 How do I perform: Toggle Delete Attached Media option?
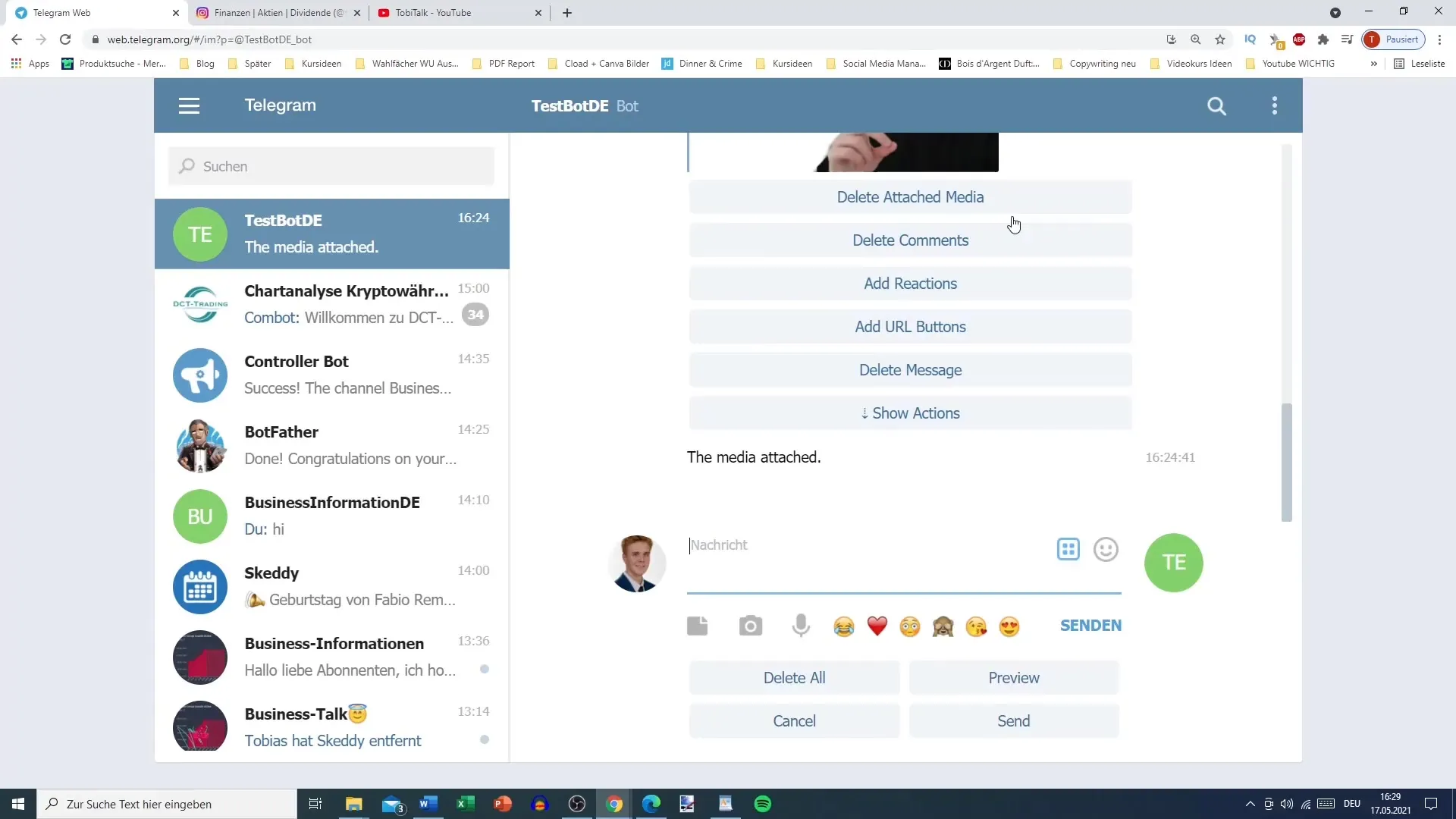(x=910, y=197)
